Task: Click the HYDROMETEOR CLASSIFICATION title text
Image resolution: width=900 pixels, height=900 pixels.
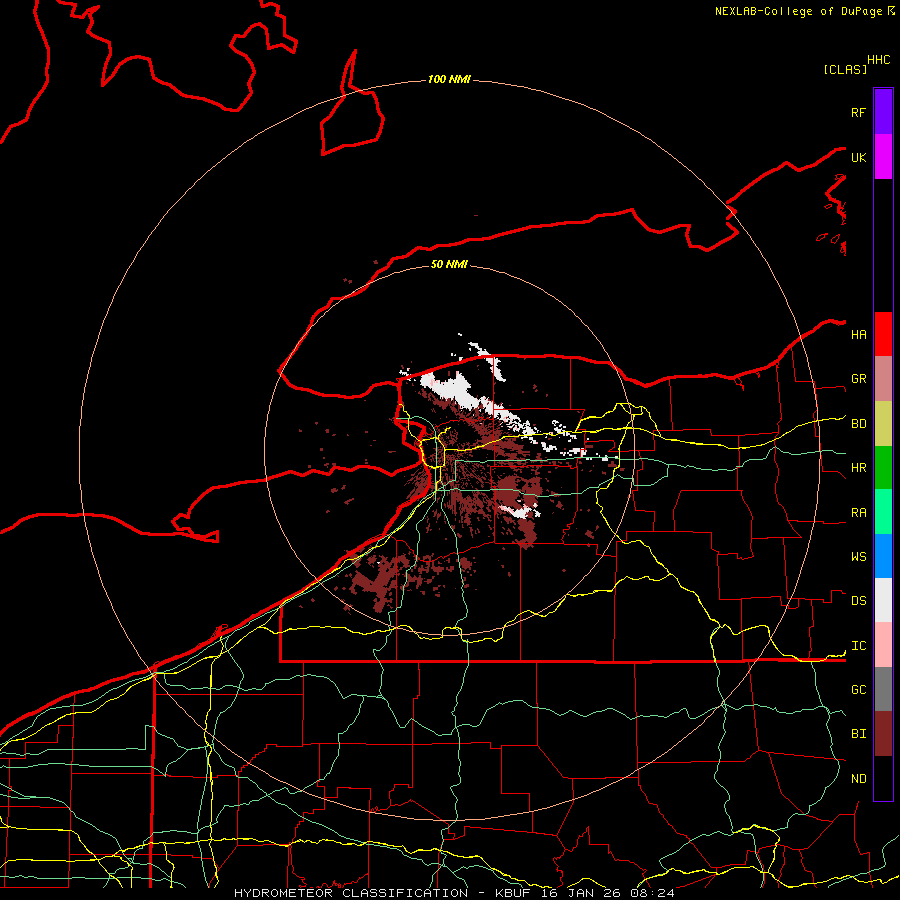Action: pos(351,893)
